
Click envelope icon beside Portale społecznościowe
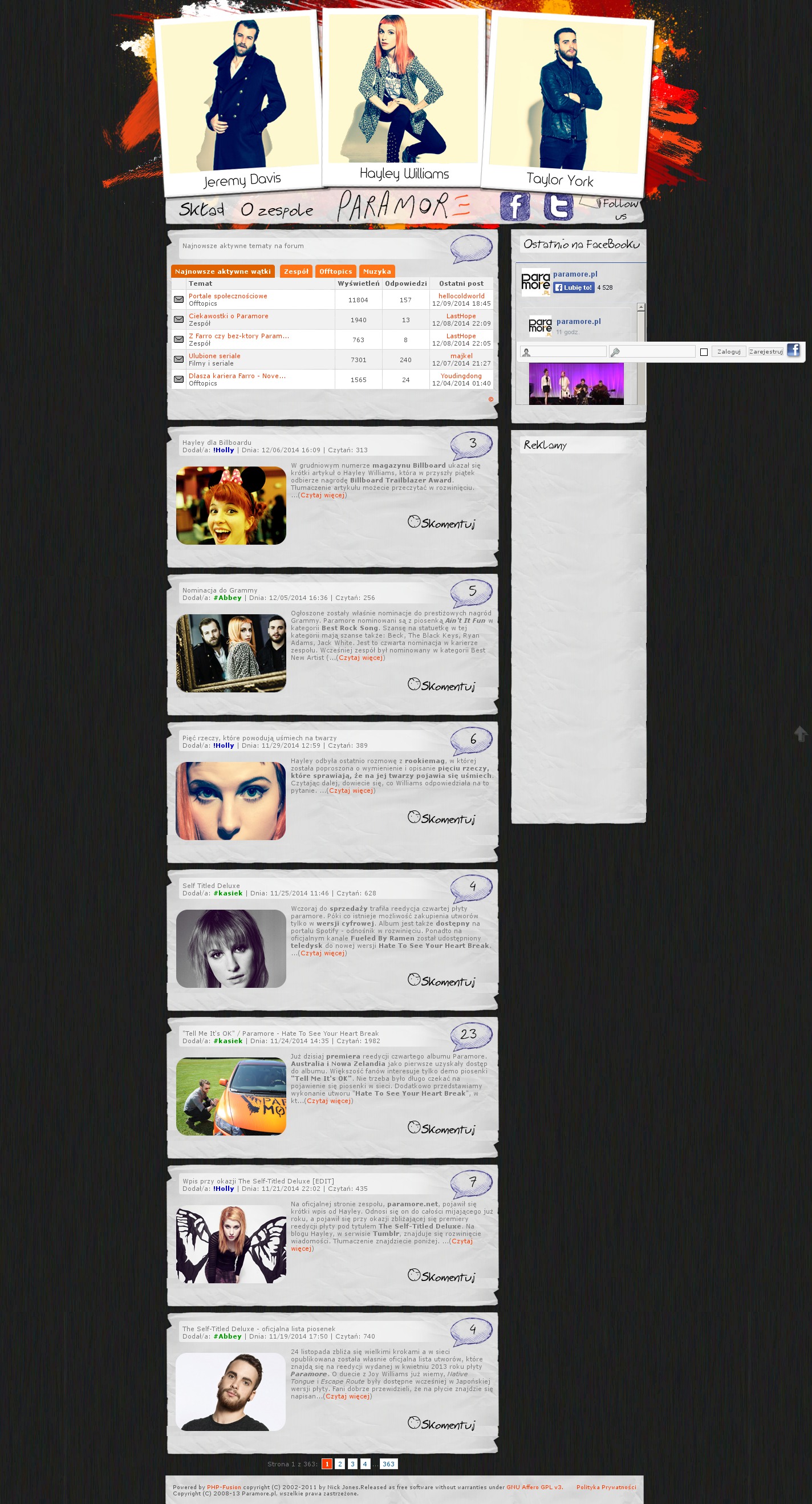click(x=178, y=299)
